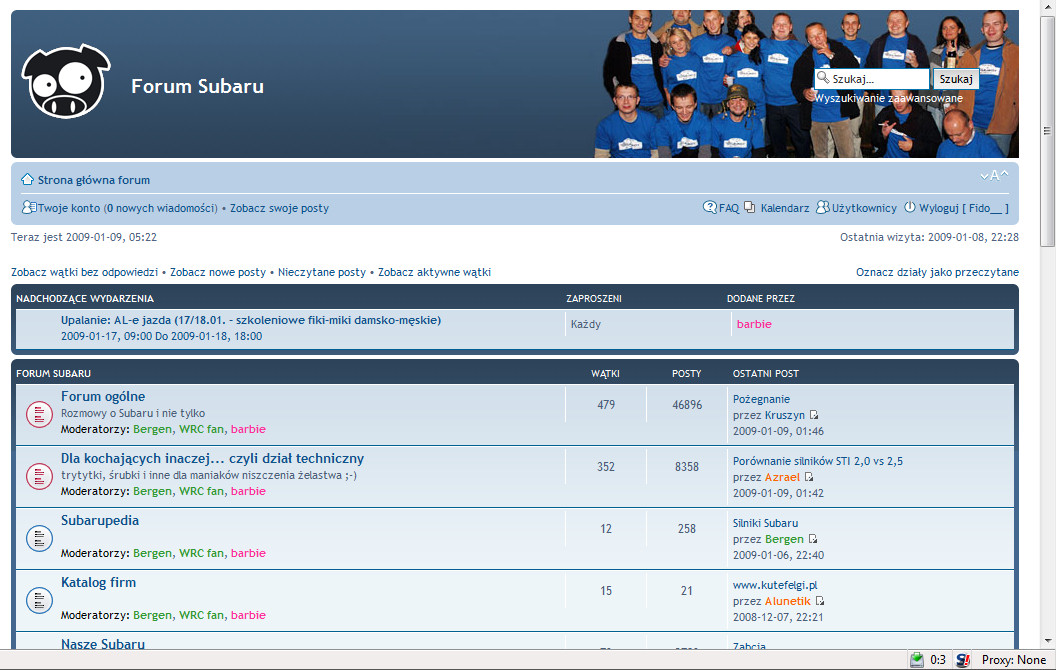Click the Użytkownicy members icon
Image resolution: width=1056 pixels, height=670 pixels.
pyautogui.click(x=823, y=208)
